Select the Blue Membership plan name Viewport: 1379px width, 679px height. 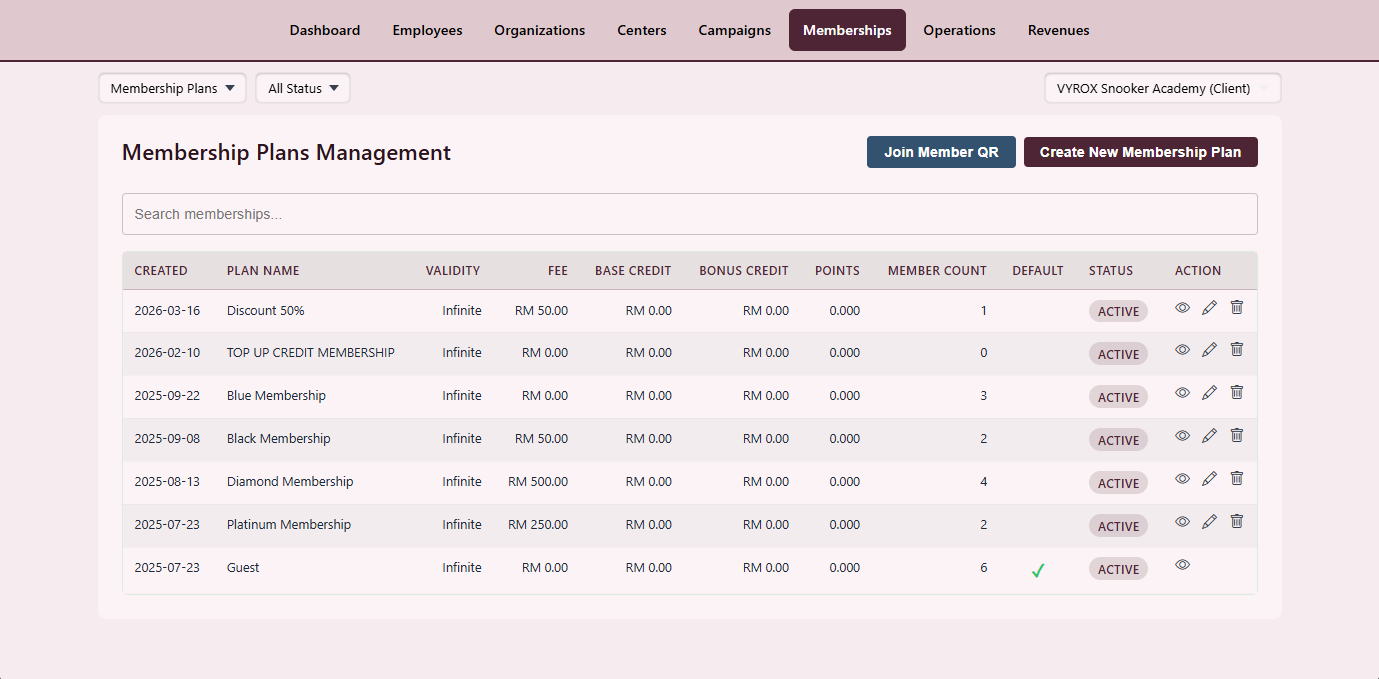coord(276,396)
